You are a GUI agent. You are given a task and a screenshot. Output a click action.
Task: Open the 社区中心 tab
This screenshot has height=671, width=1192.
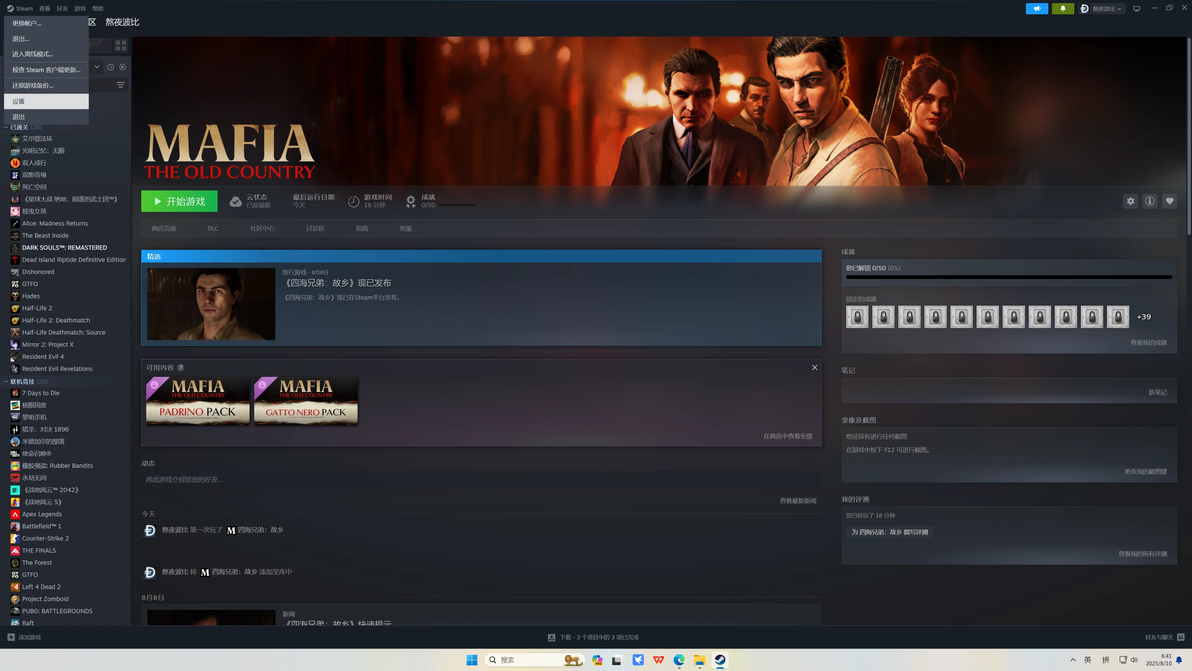click(262, 229)
